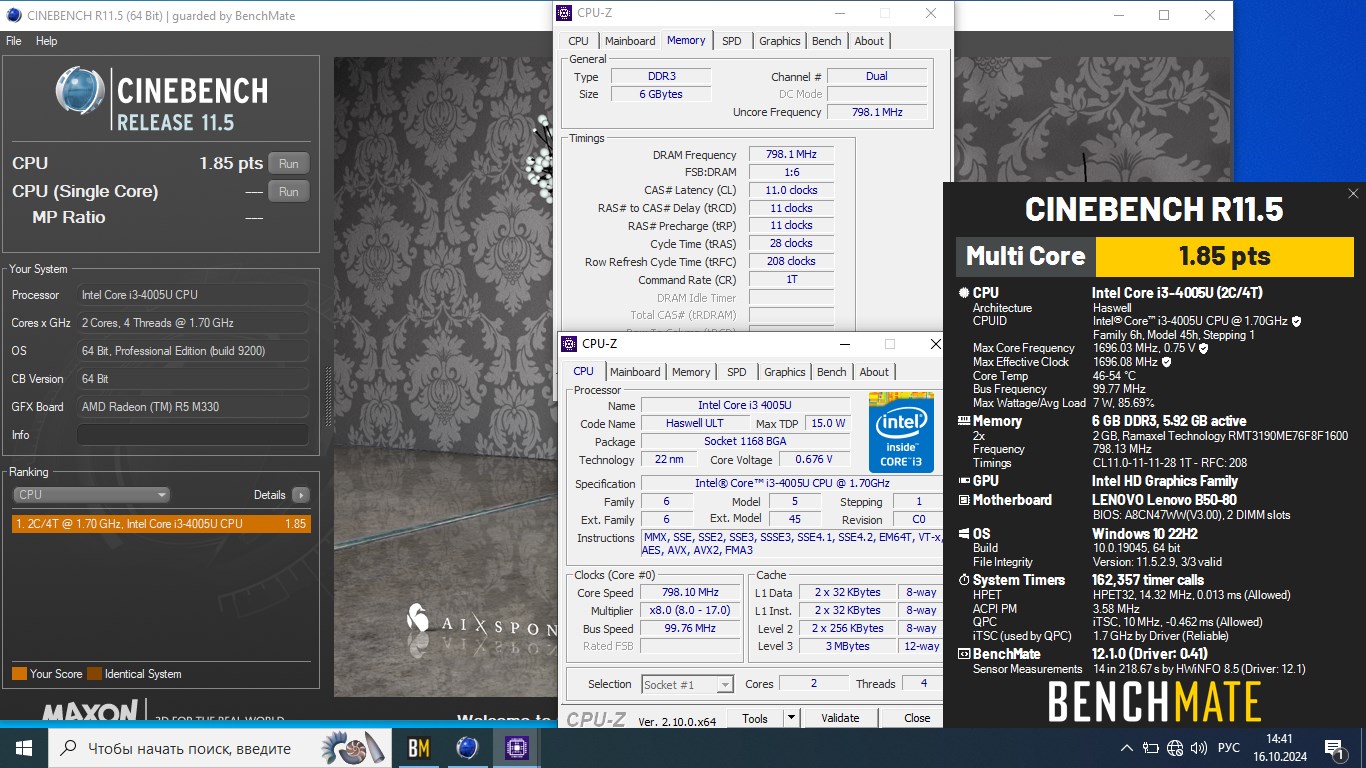Click the CAS# Latency 11.0 clocks value
This screenshot has width=1366, height=768.
click(x=791, y=190)
